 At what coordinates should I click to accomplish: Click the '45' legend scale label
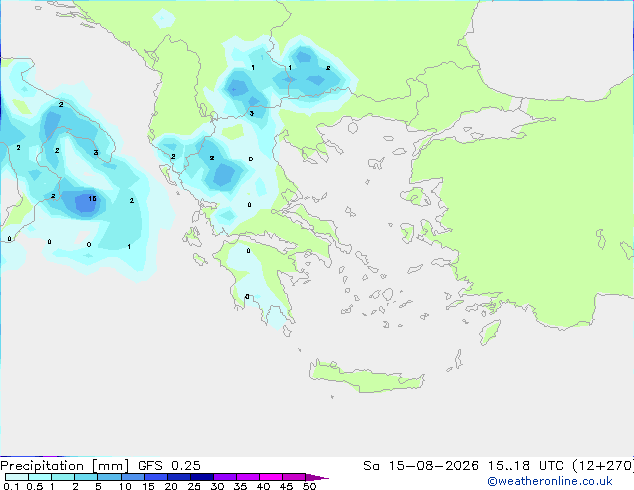[286, 486]
